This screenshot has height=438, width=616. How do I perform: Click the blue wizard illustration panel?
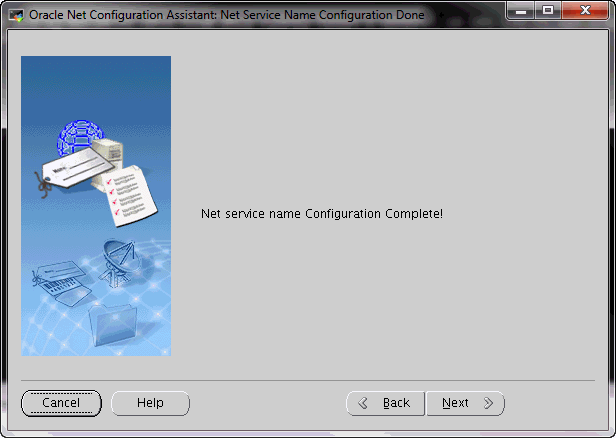96,206
